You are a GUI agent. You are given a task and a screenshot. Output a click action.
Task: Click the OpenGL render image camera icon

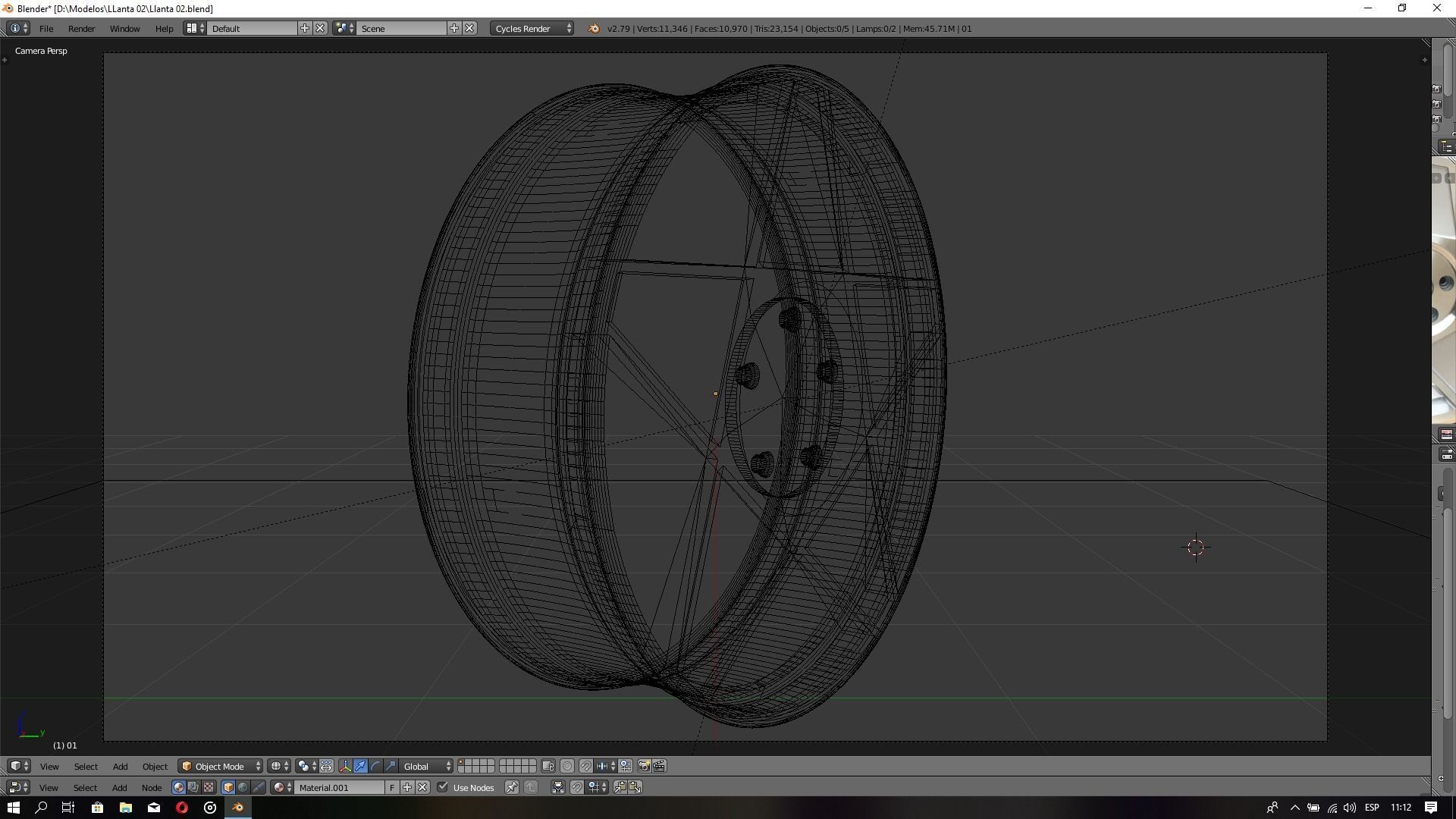pyautogui.click(x=644, y=767)
